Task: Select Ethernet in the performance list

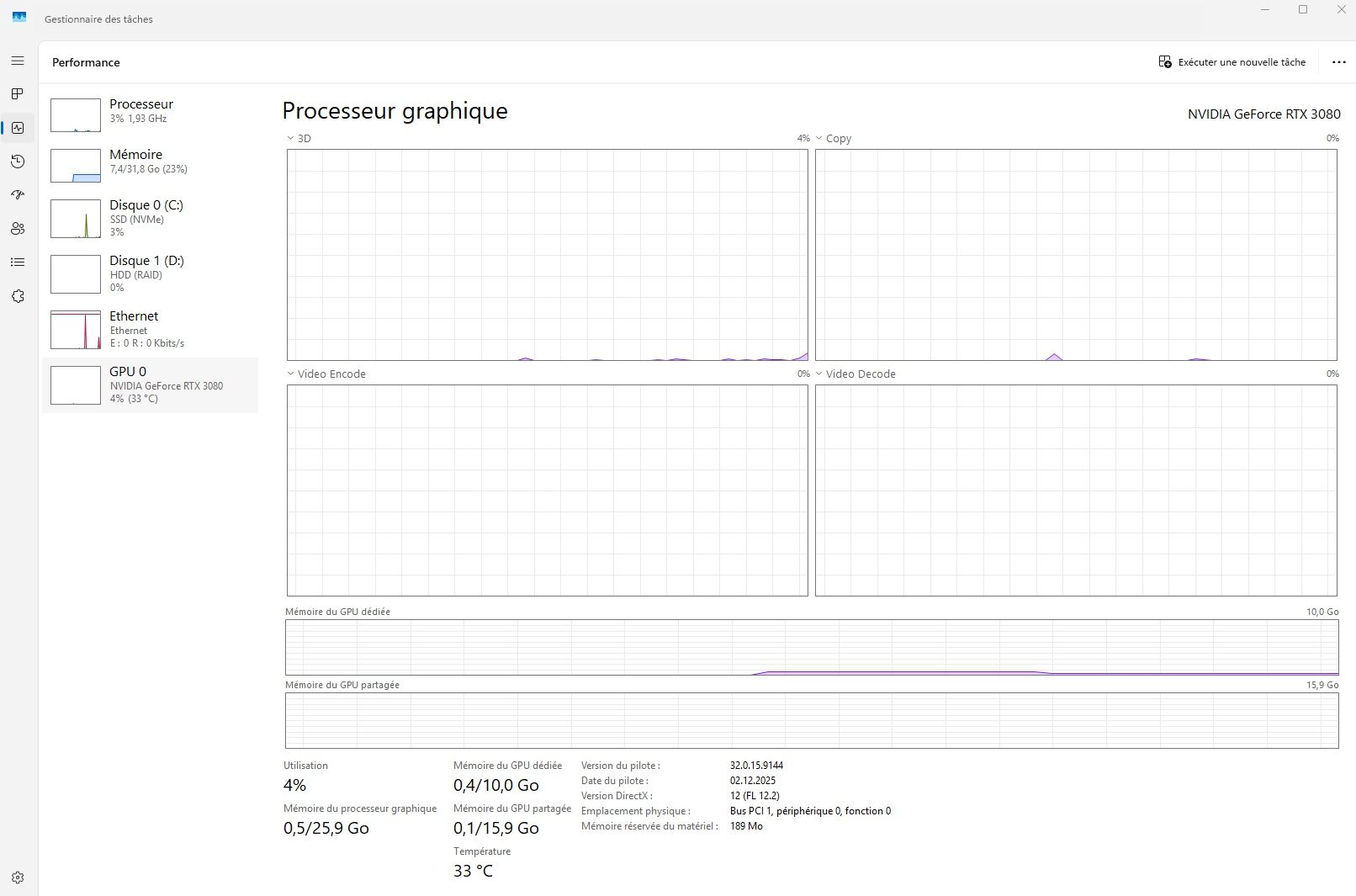Action: point(150,329)
